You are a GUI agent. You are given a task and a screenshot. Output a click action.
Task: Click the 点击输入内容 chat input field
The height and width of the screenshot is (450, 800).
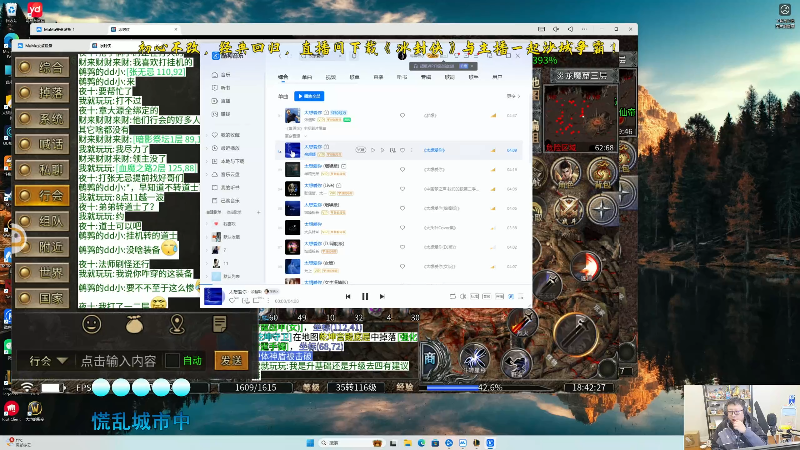click(x=118, y=361)
